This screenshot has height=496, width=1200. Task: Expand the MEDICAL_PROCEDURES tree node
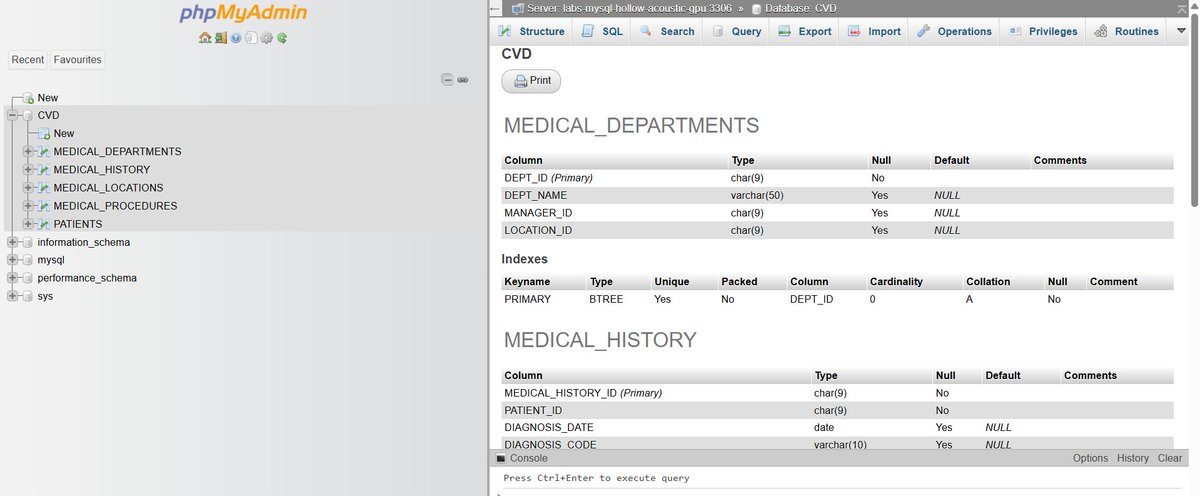[29, 206]
